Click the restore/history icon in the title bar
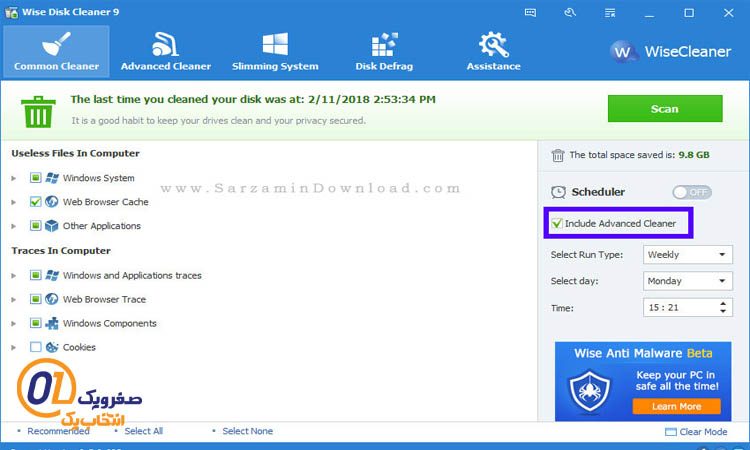 click(x=570, y=13)
